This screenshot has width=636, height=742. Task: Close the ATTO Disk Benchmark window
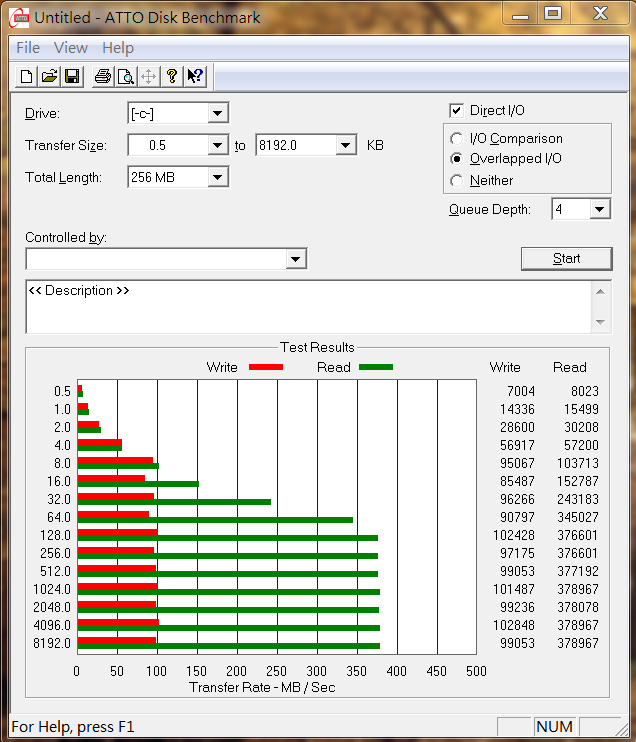click(600, 13)
